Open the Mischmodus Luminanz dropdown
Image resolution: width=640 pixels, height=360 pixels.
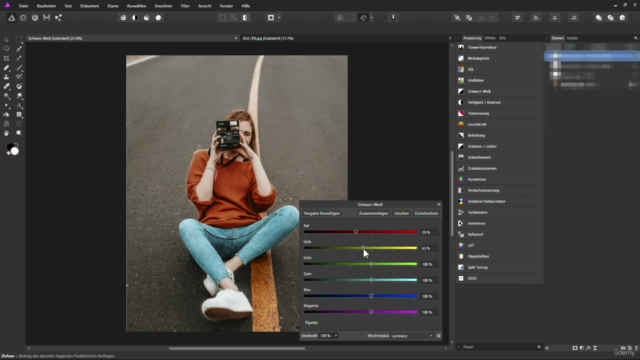pos(412,336)
